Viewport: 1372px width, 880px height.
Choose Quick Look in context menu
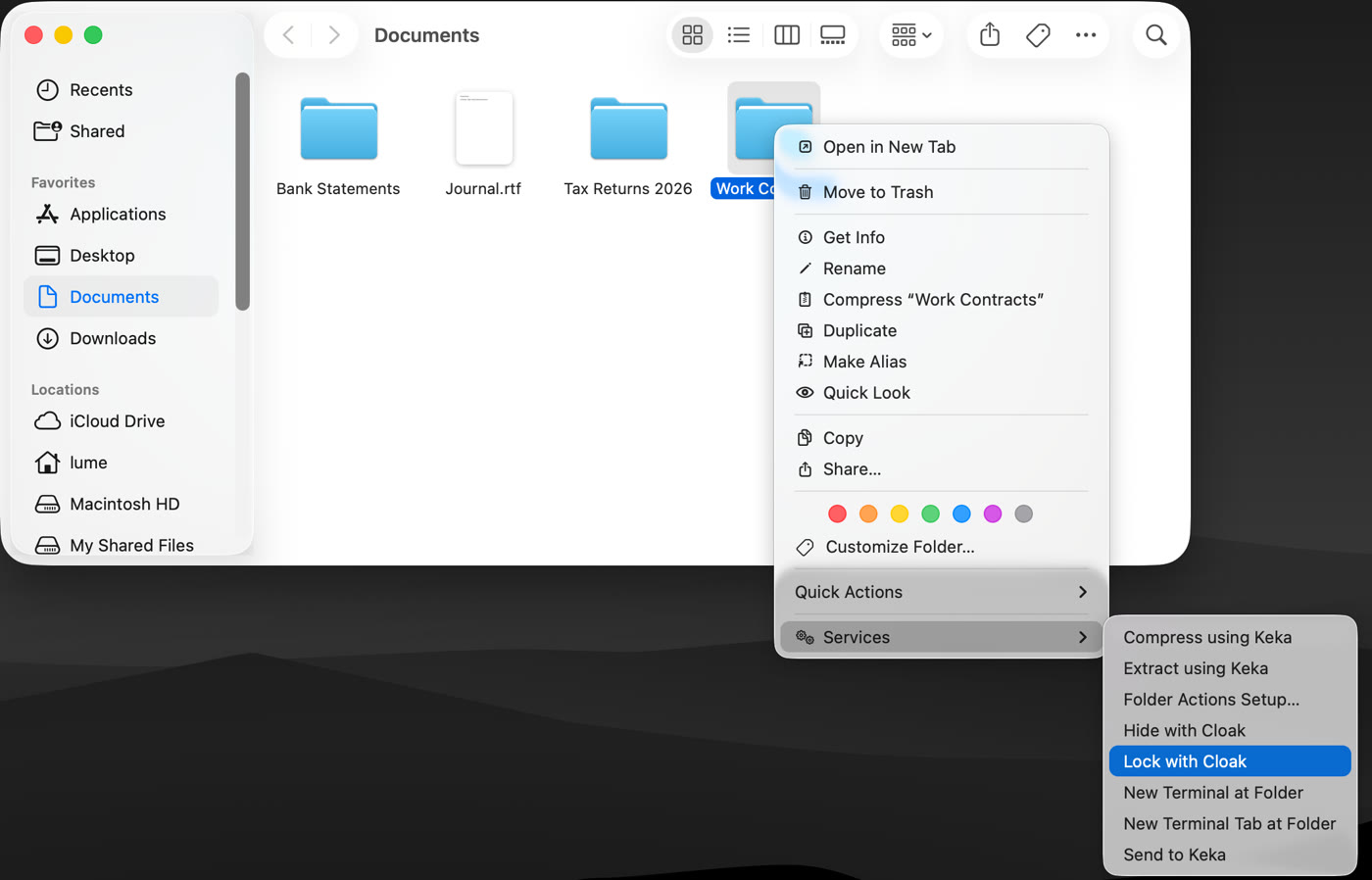coord(942,393)
